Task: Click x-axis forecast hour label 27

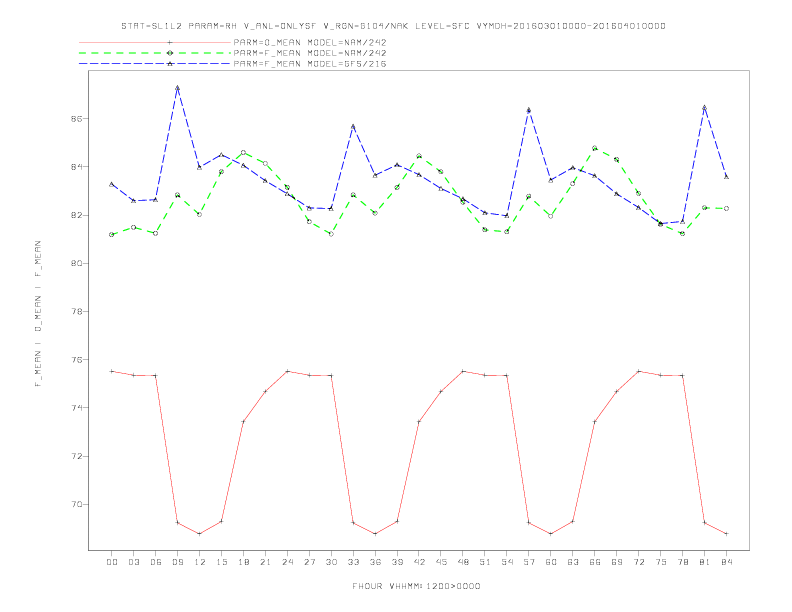Action: click(x=309, y=562)
